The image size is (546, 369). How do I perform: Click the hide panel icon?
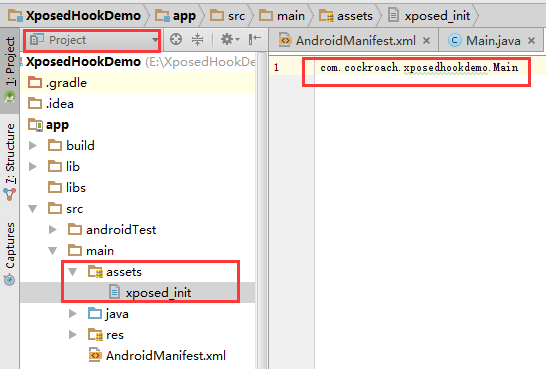click(255, 39)
